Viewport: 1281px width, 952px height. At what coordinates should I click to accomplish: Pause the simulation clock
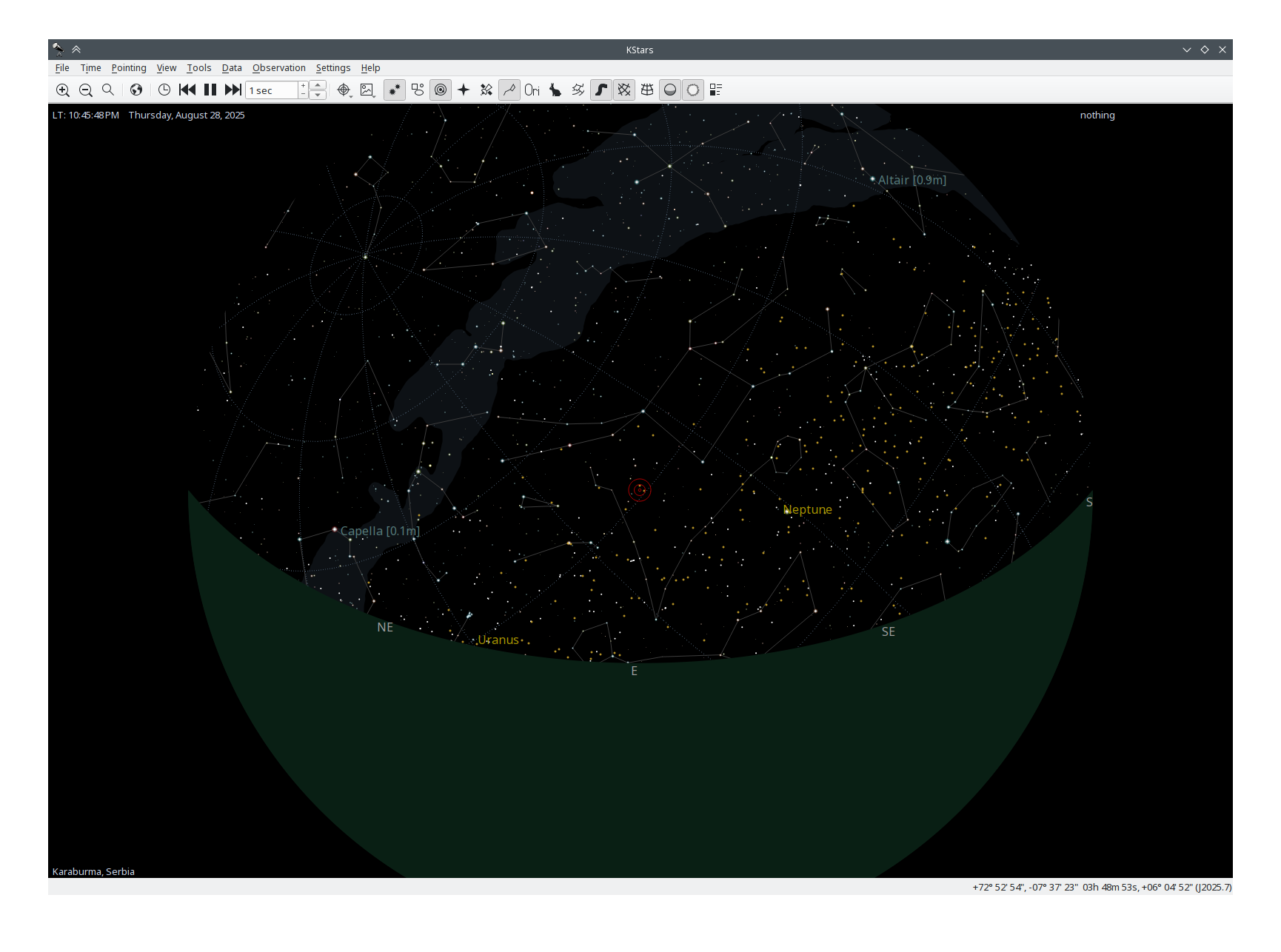point(210,90)
